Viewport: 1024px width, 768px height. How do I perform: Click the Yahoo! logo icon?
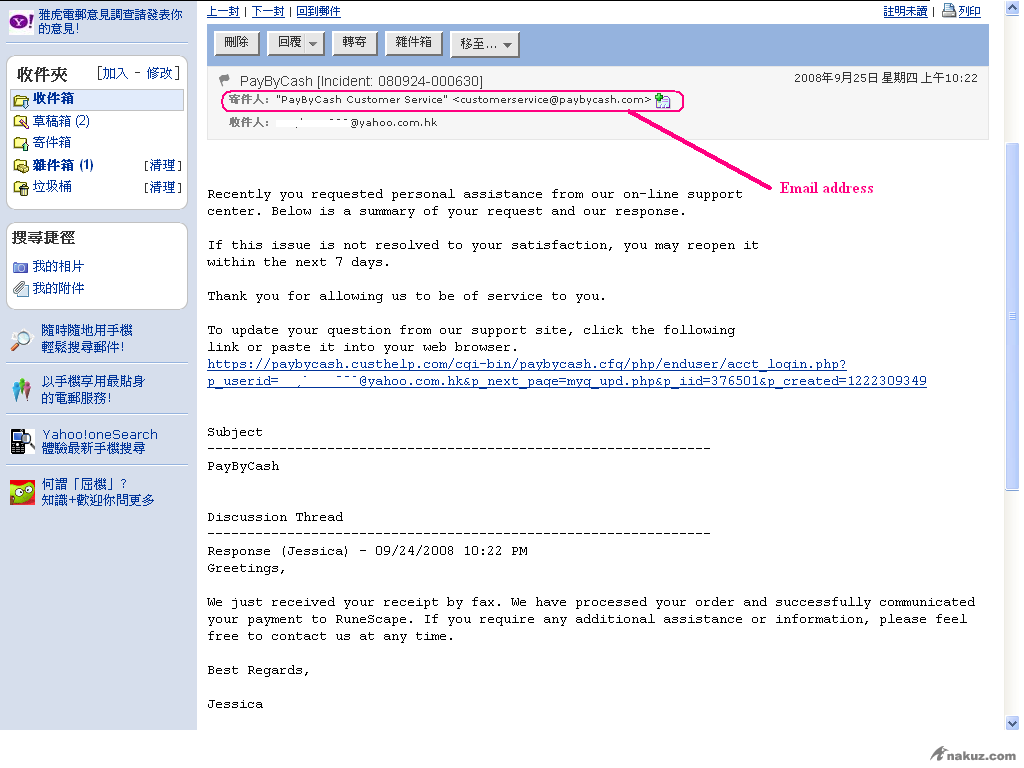tap(21, 22)
